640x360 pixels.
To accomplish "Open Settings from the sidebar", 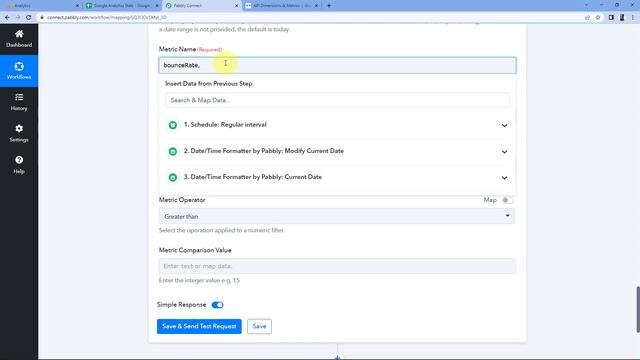I will pyautogui.click(x=19, y=133).
